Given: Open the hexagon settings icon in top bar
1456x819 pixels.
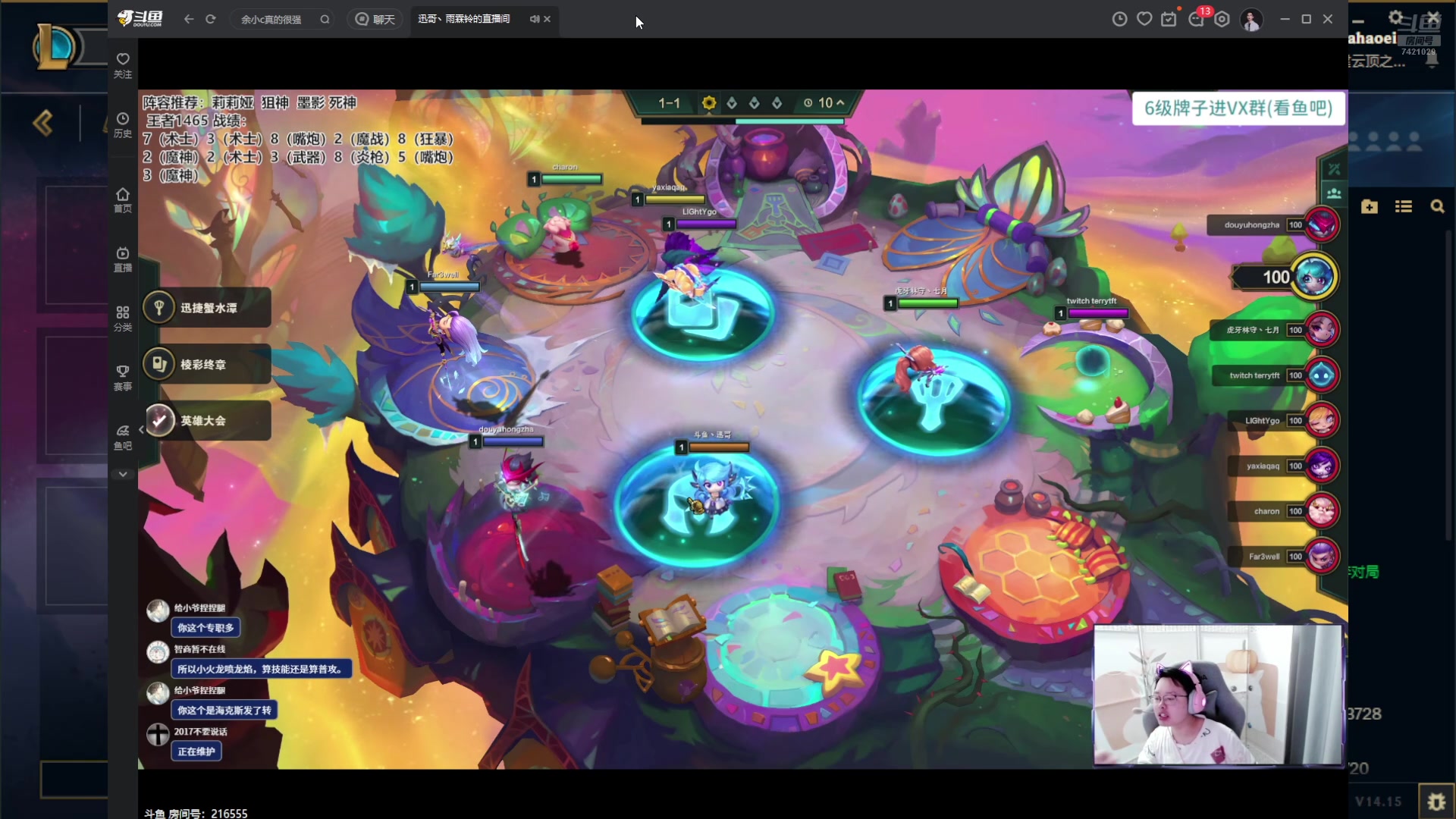Looking at the screenshot, I should pyautogui.click(x=1222, y=19).
